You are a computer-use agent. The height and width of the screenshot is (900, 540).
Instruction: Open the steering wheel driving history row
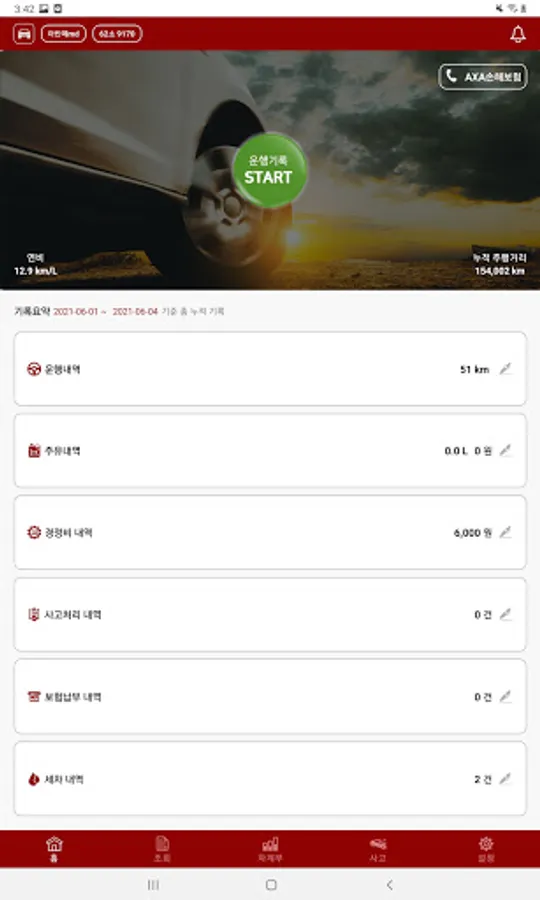270,369
